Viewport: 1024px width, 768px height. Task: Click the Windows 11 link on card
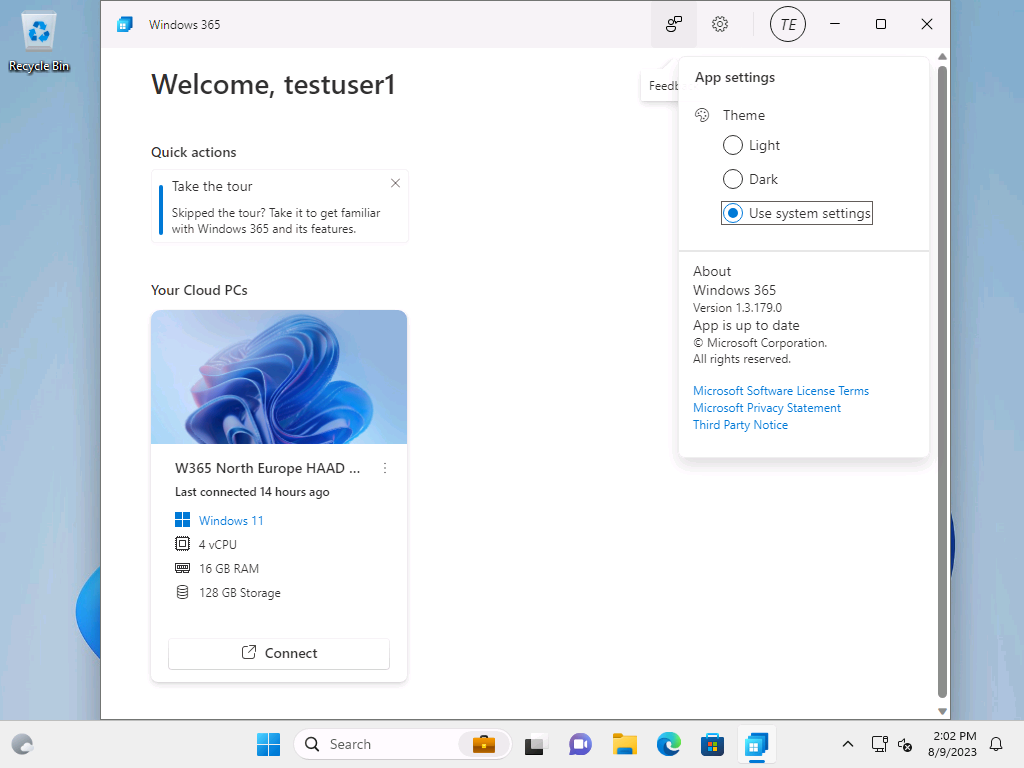pos(231,520)
